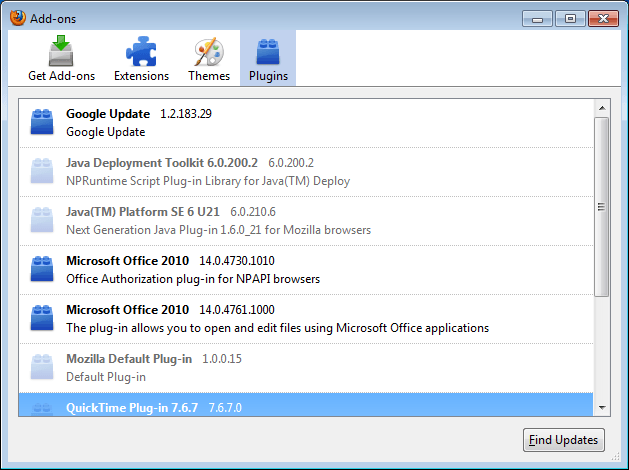Click the 'Default Plug-in' description text
Viewport: 629px width, 470px height.
pos(106,377)
